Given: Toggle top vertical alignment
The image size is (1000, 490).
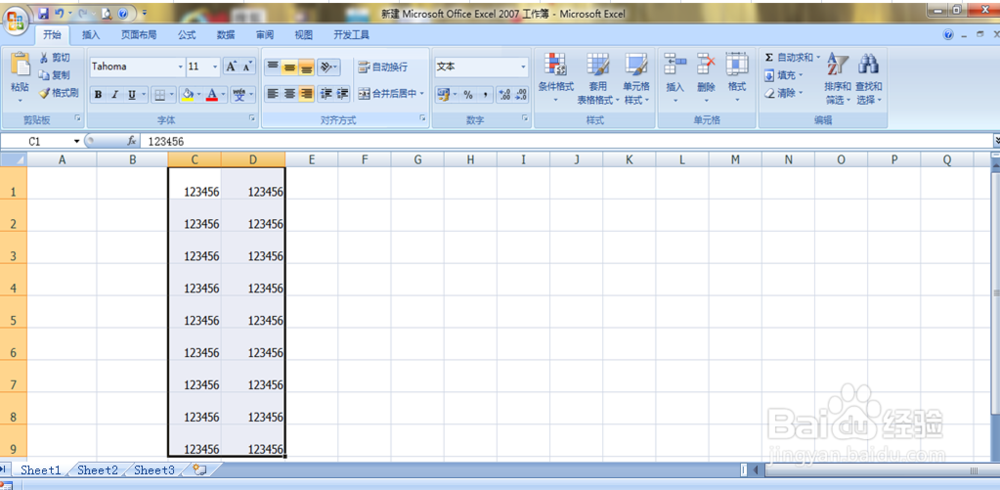Looking at the screenshot, I should (272, 66).
